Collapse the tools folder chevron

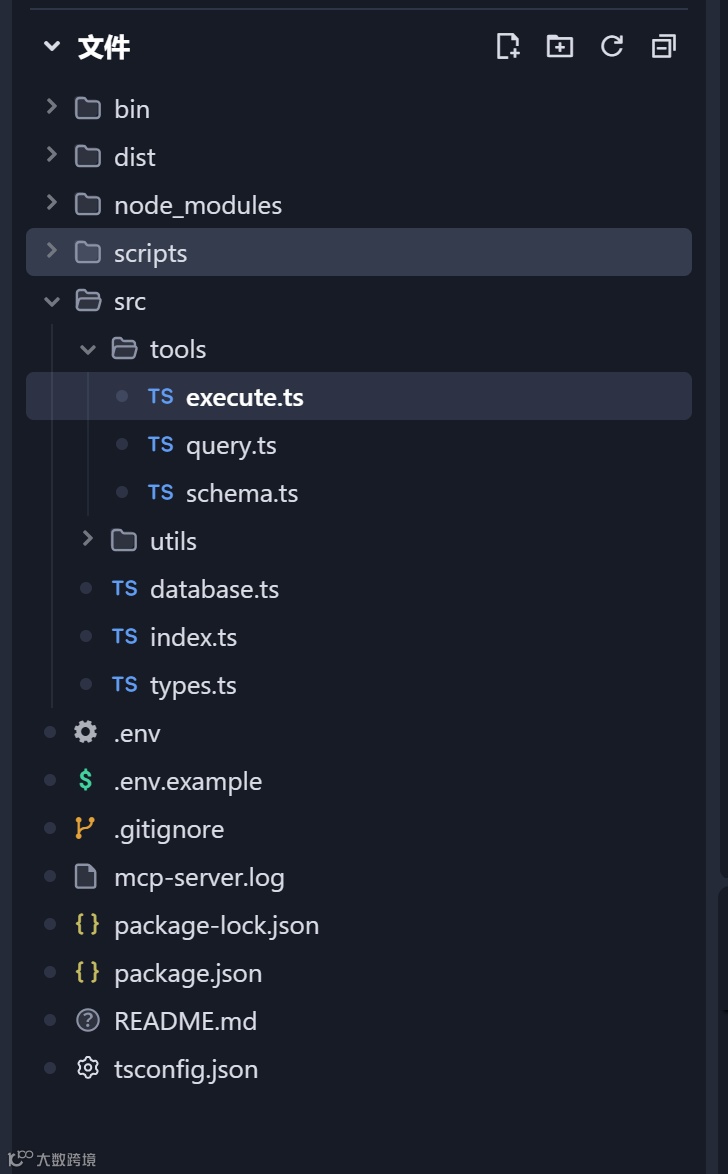pos(88,349)
